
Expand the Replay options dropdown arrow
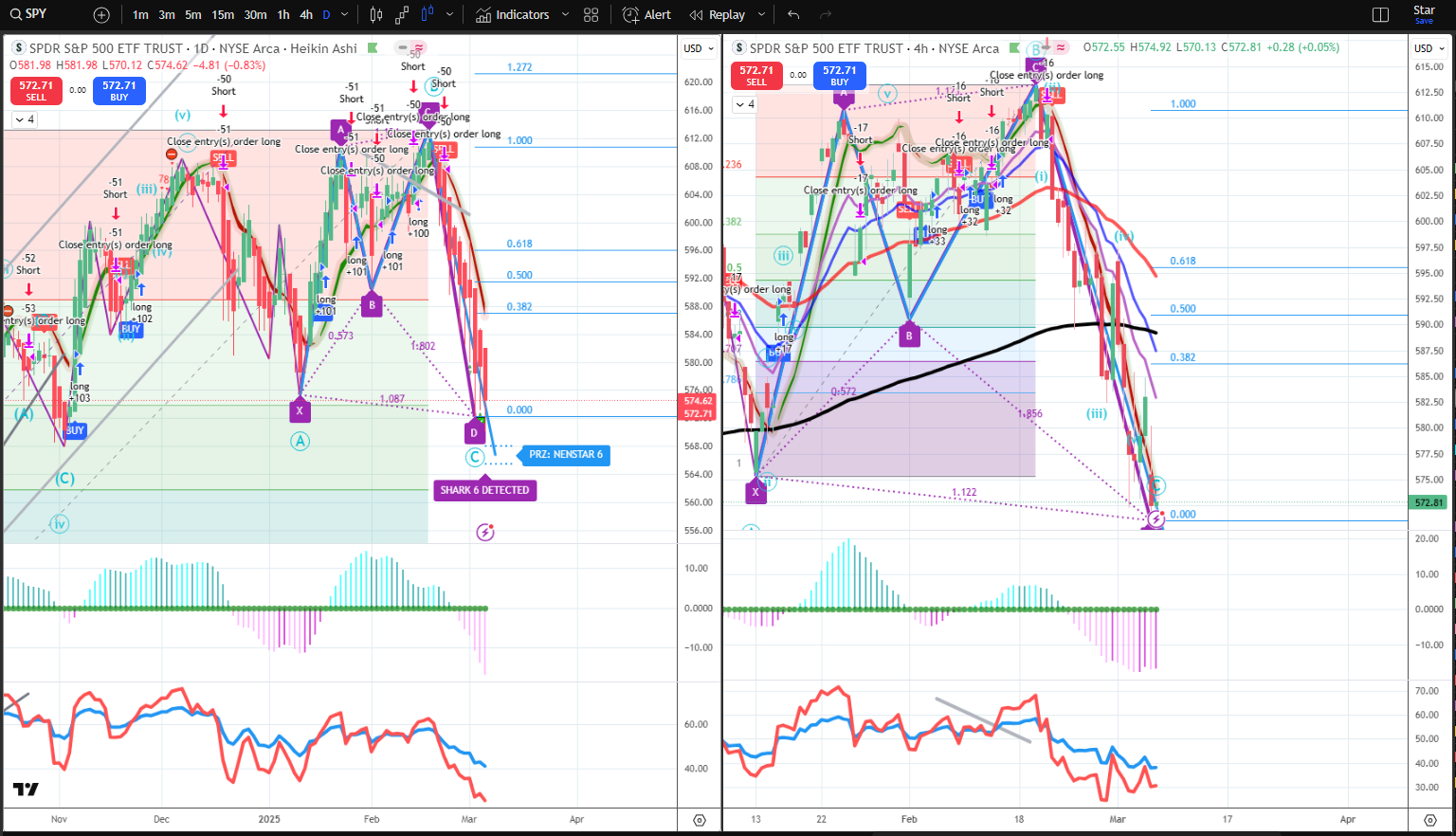tap(761, 15)
